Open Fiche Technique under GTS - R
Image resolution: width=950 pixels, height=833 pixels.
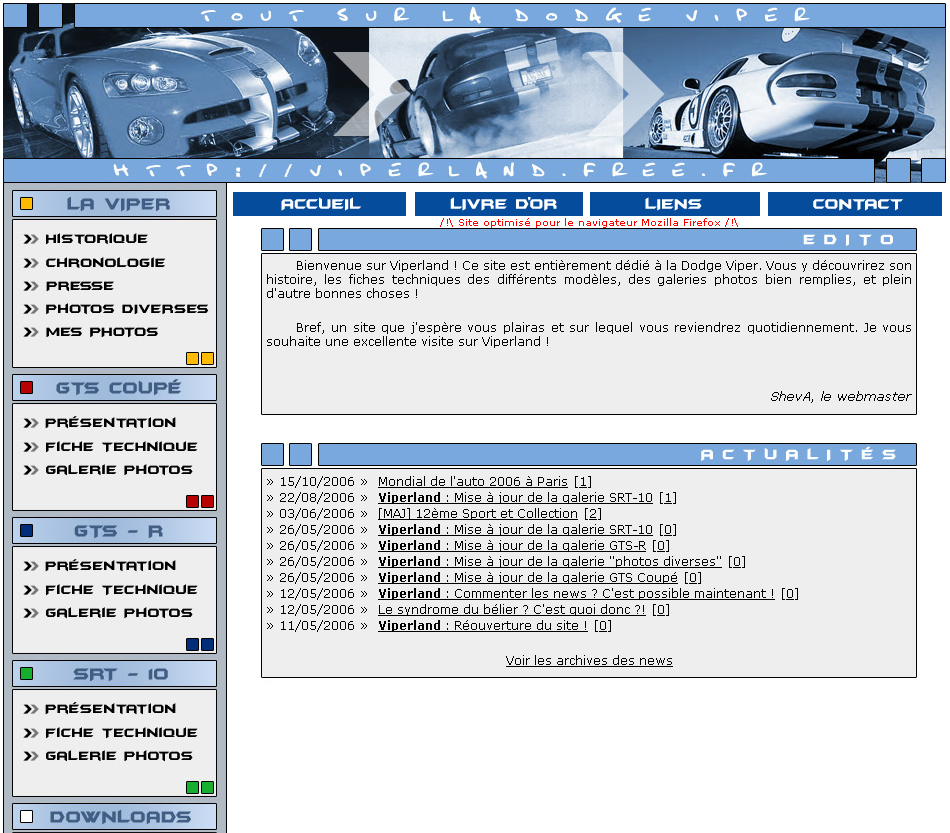tap(121, 589)
